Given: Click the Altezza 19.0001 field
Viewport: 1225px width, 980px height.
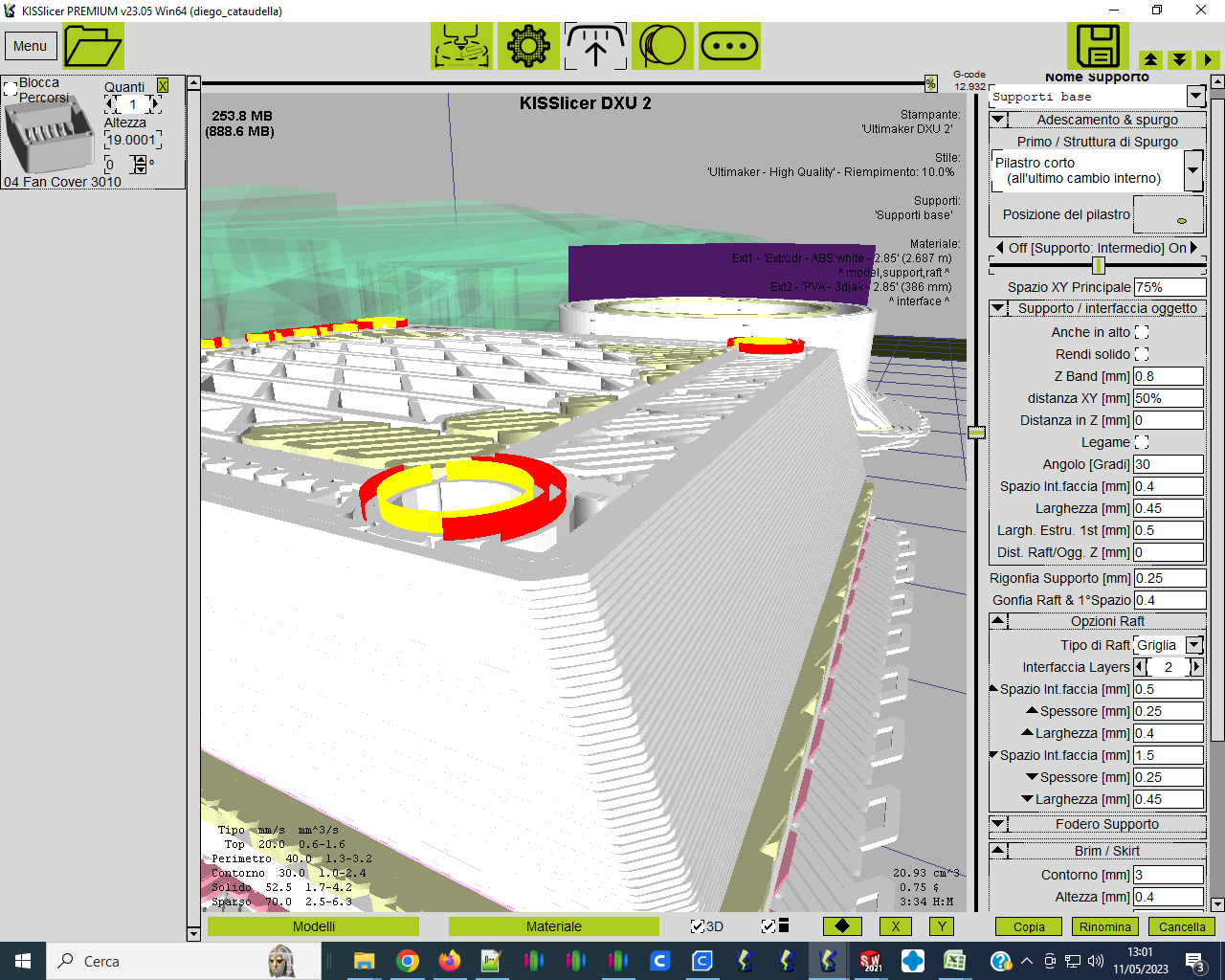Looking at the screenshot, I should click(x=132, y=140).
